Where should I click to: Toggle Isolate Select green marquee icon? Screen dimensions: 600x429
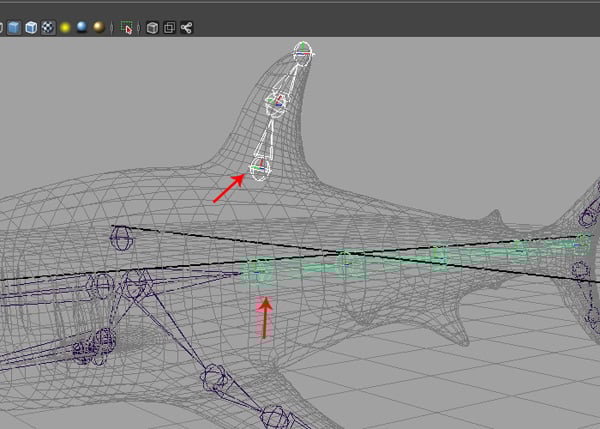pos(126,28)
